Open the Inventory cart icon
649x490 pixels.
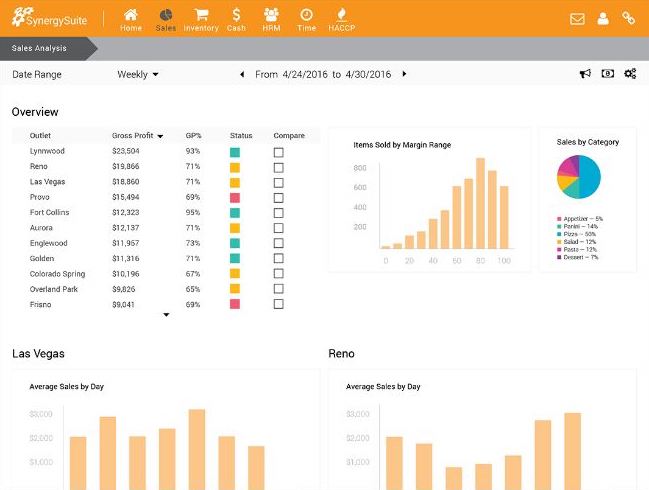coord(200,18)
